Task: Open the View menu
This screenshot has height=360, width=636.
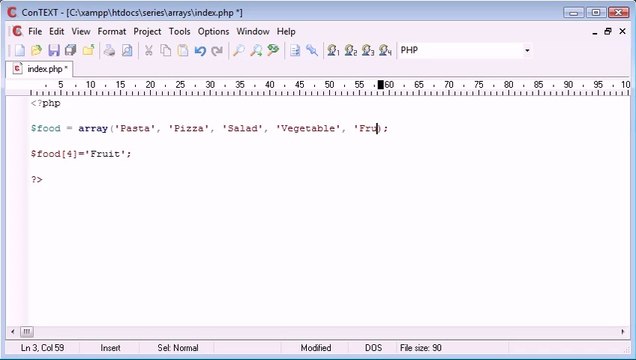Action: [x=81, y=31]
